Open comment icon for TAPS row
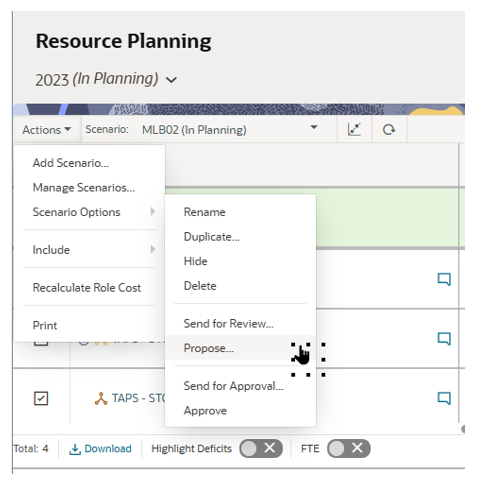This screenshot has height=499, width=500. point(444,398)
